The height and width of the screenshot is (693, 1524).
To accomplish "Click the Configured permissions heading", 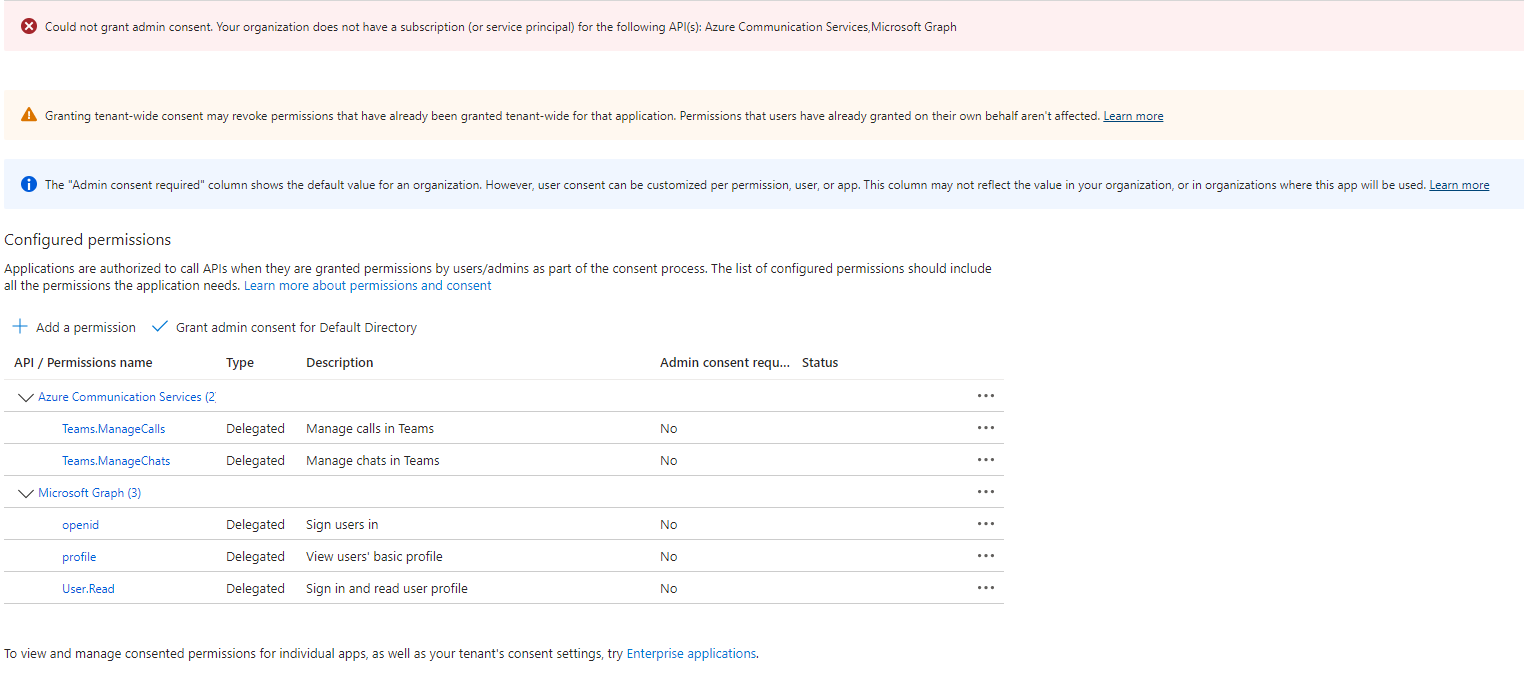I will [x=88, y=240].
